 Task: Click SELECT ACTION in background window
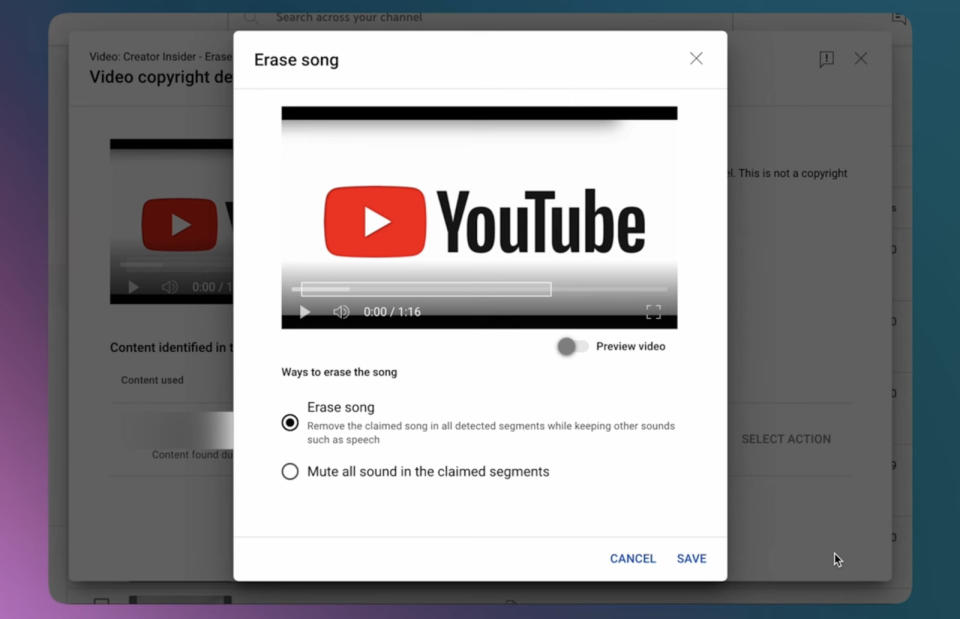coord(786,439)
